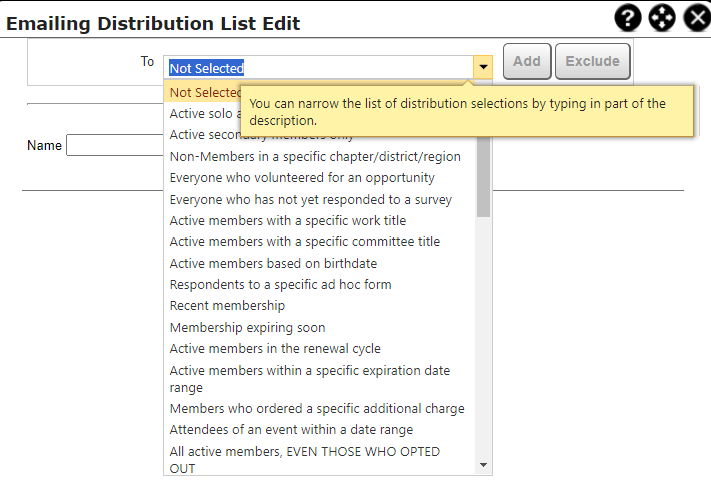Select Everyone who has not yet responded to a survey
Viewport: 711px width, 484px height.
[x=320, y=200]
